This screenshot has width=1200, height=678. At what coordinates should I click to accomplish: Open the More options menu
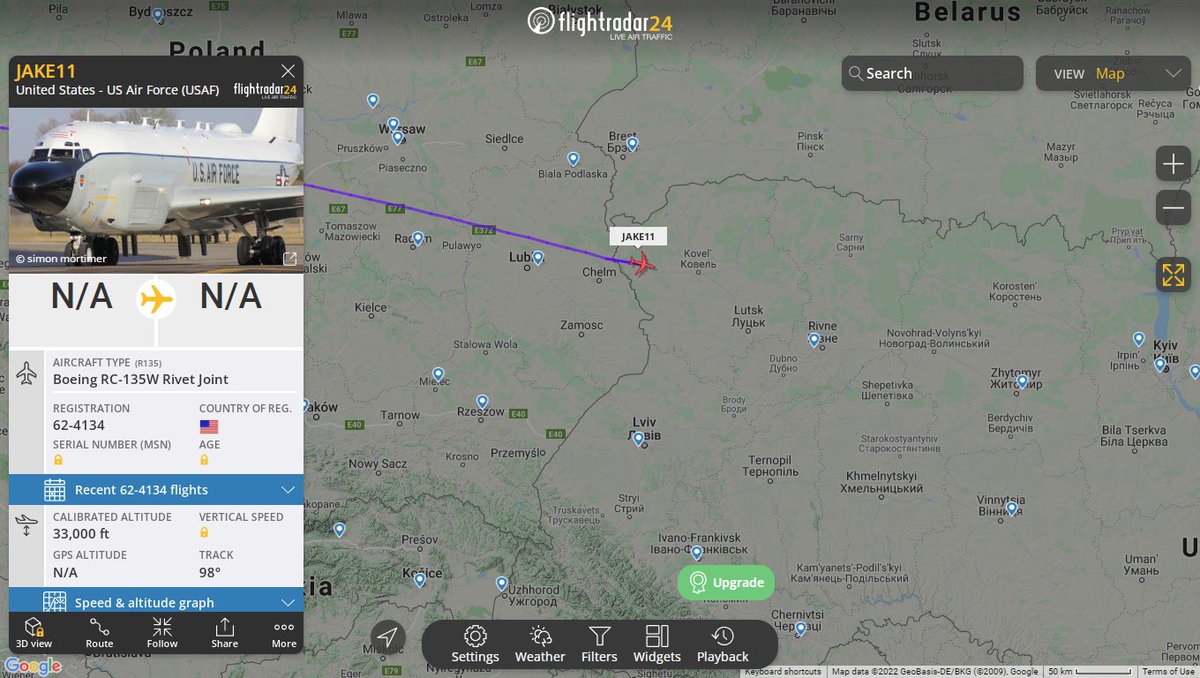pos(284,633)
